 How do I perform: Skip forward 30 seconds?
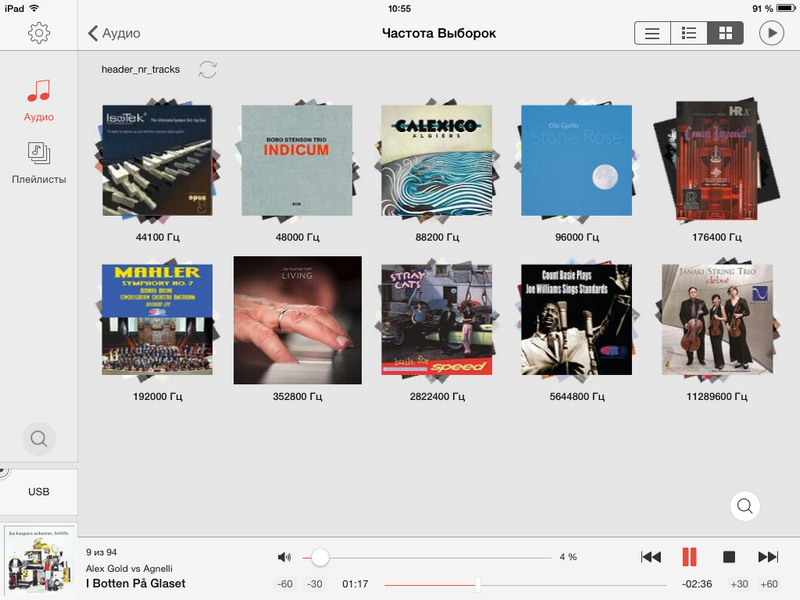[x=739, y=584]
